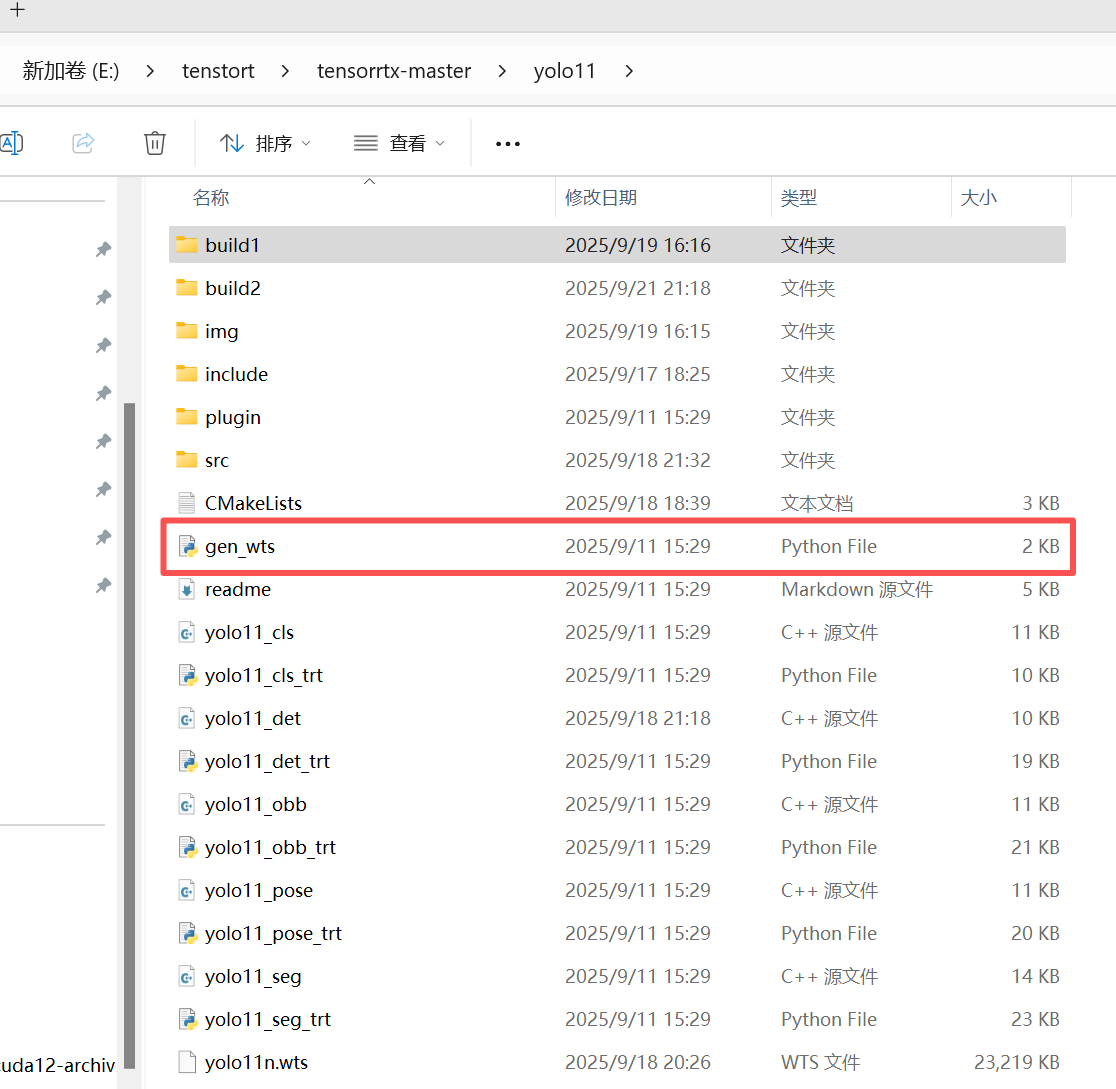Viewport: 1116px width, 1089px height.
Task: Select the yolo11_cls_trt Python file icon
Action: click(187, 675)
